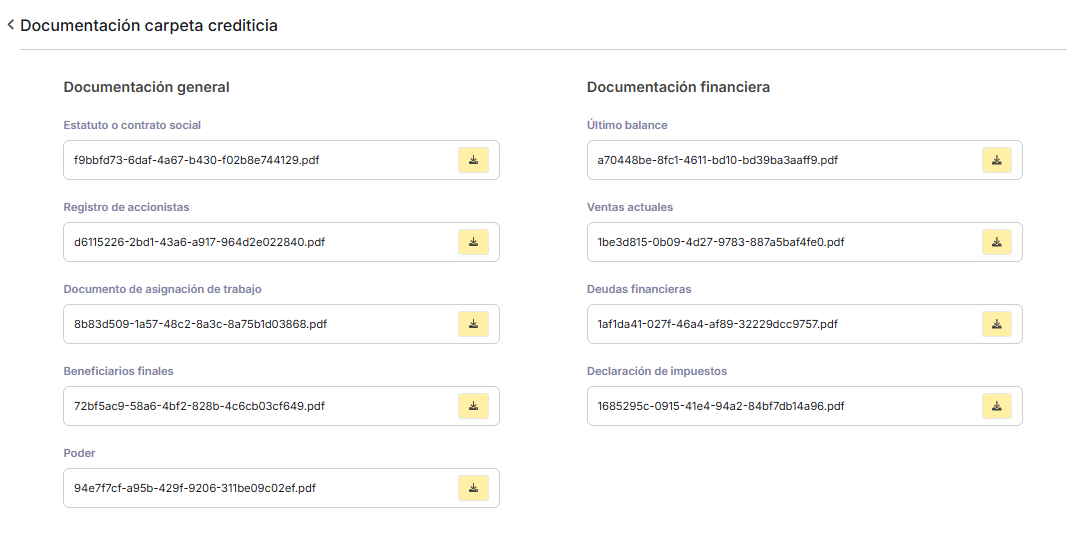Download the Deudas financieras PDF
Viewport: 1074px width, 540px height.
997,324
